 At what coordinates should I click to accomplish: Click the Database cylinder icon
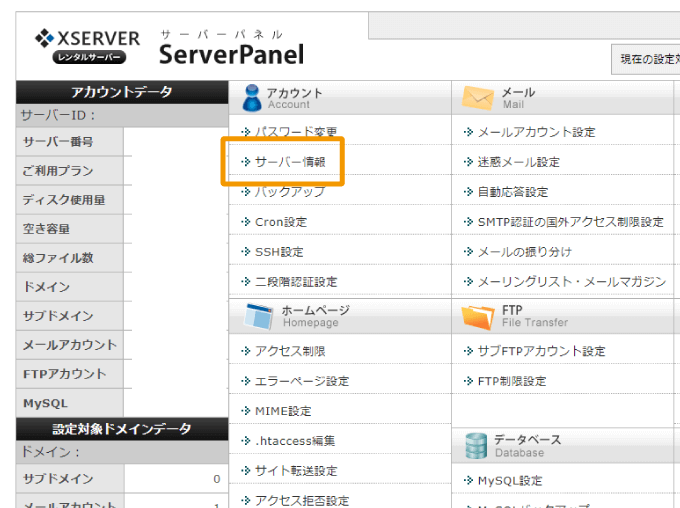(477, 446)
